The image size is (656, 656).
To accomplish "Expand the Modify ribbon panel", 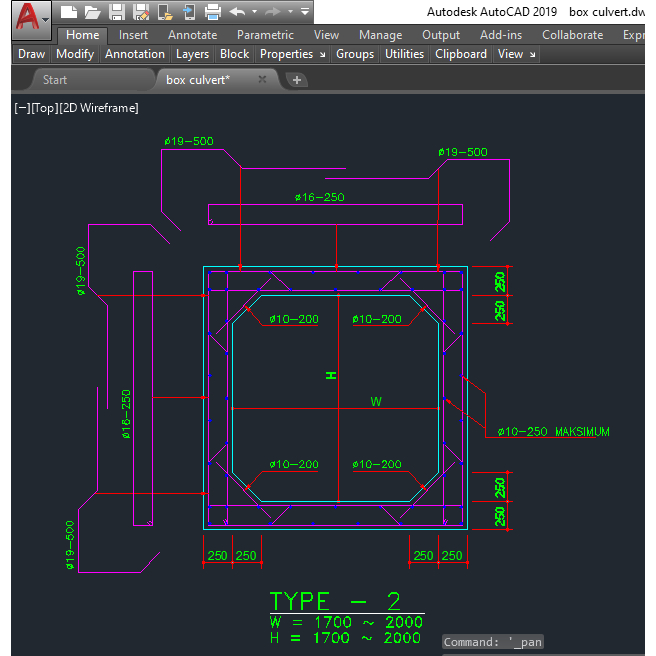I will (75, 54).
